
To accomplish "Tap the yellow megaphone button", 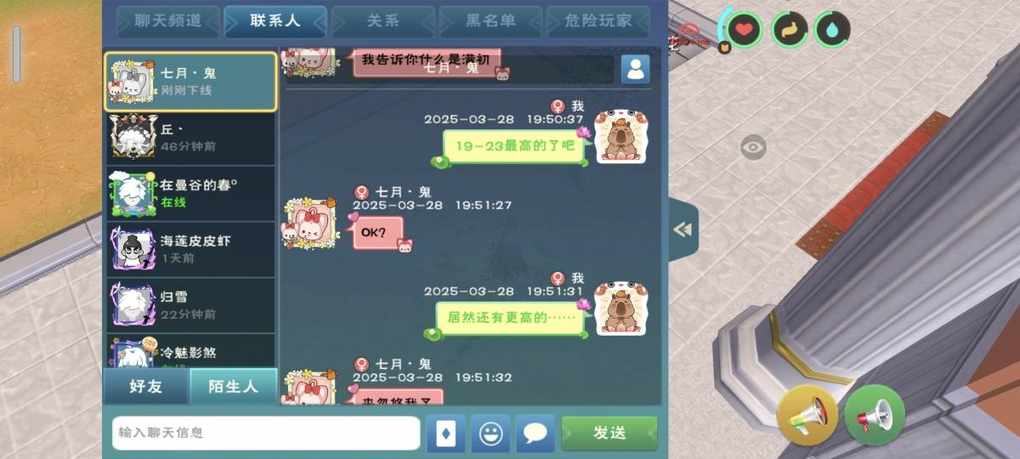I will 807,415.
